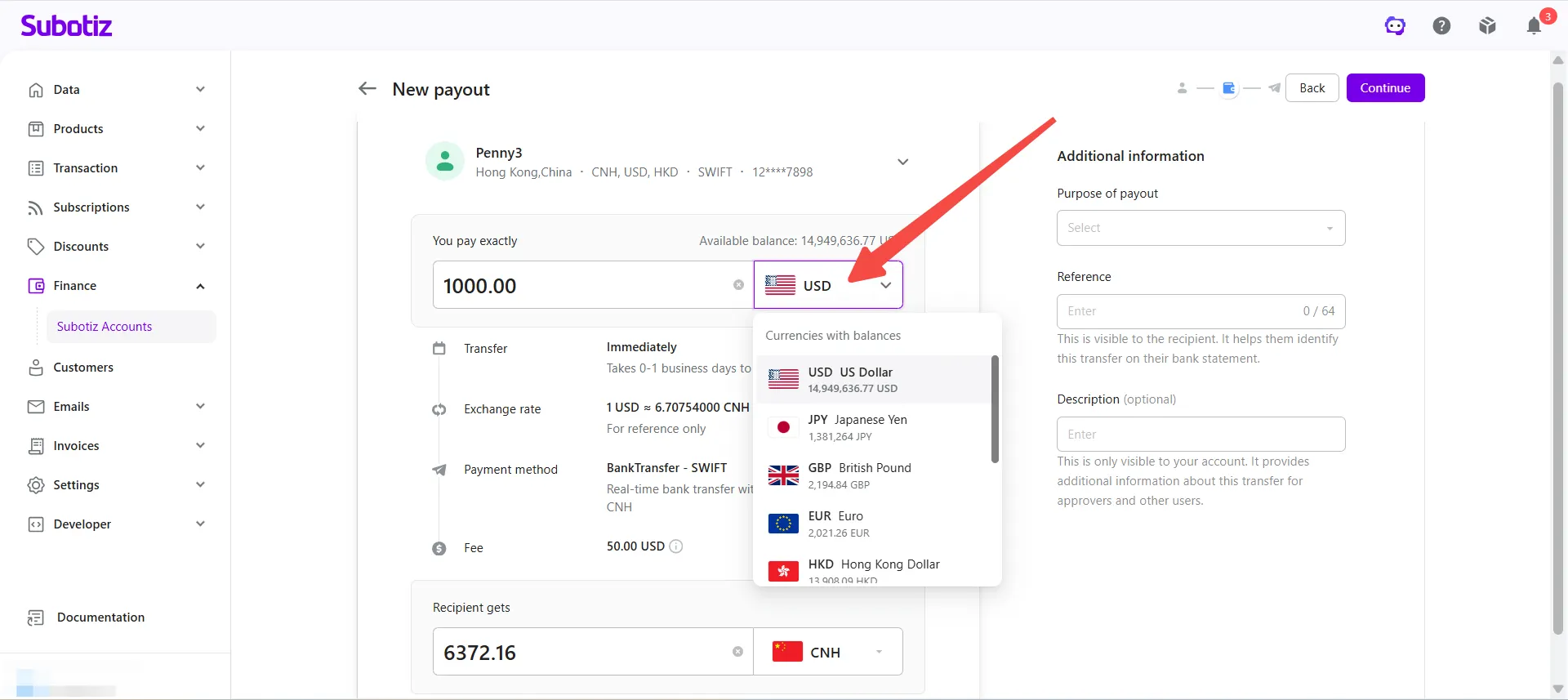
Task: Click the package box icon in header
Action: pyautogui.click(x=1487, y=26)
